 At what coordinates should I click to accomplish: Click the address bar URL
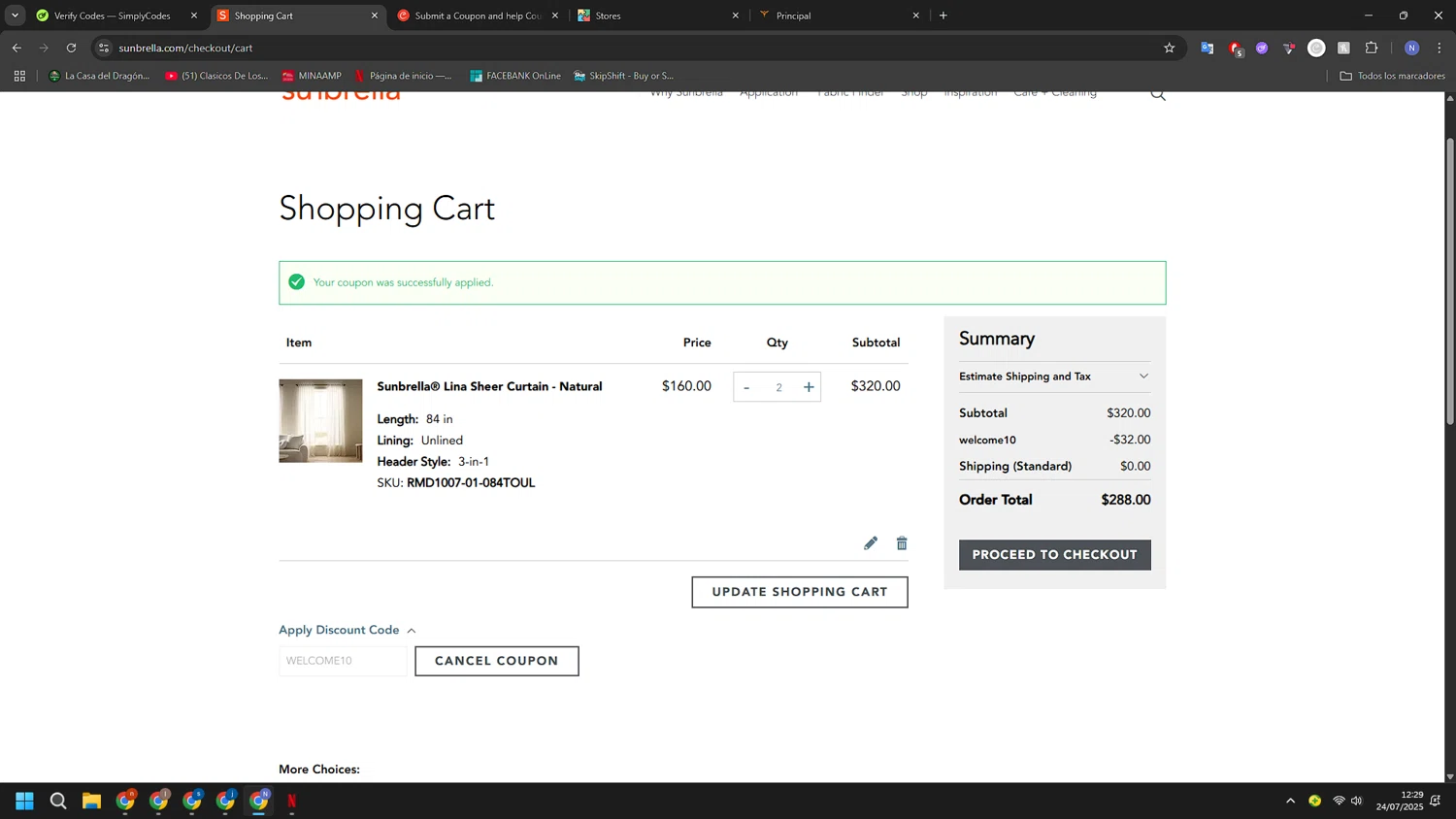pos(185,48)
